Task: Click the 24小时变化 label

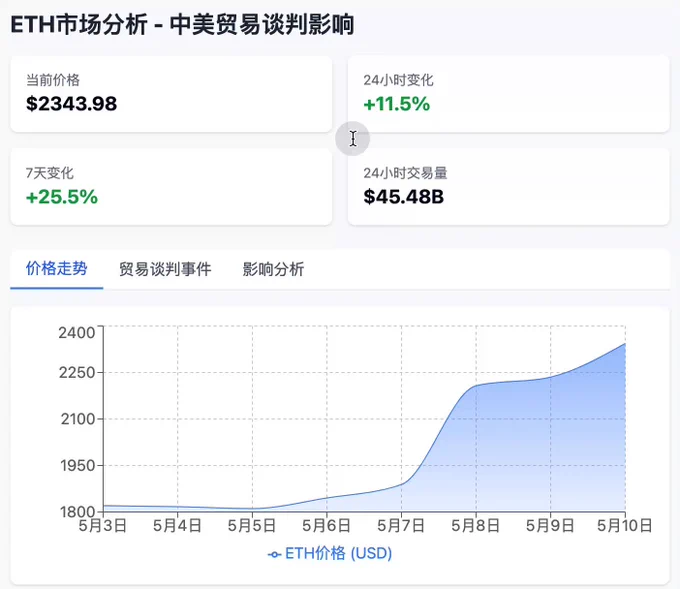Action: tap(399, 80)
